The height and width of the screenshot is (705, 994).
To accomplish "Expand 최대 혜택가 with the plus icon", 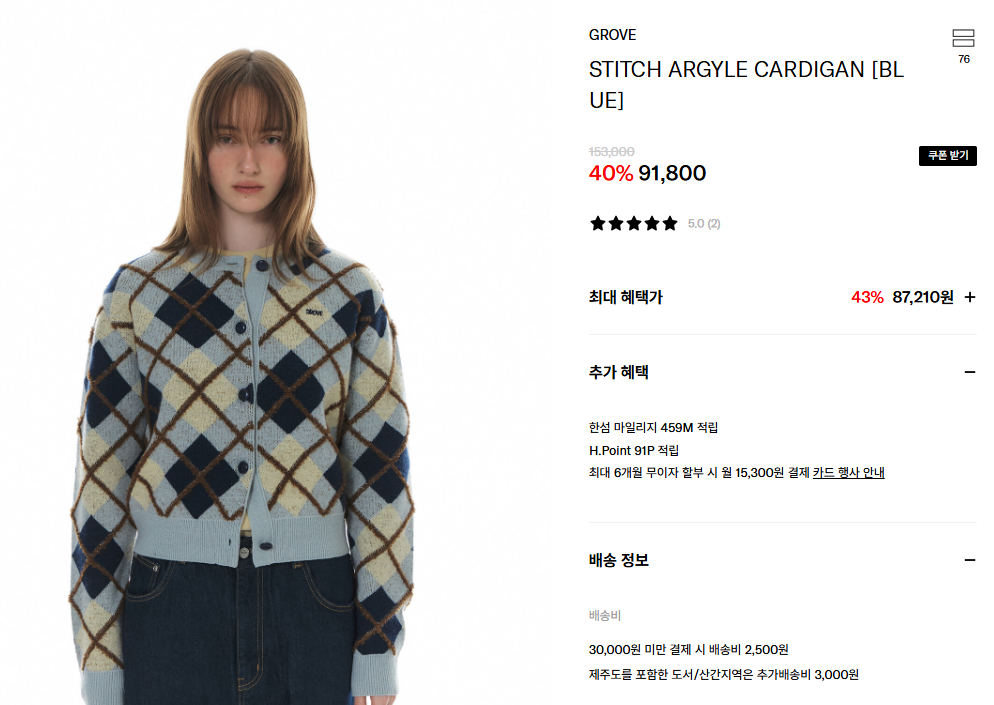I will tap(970, 297).
